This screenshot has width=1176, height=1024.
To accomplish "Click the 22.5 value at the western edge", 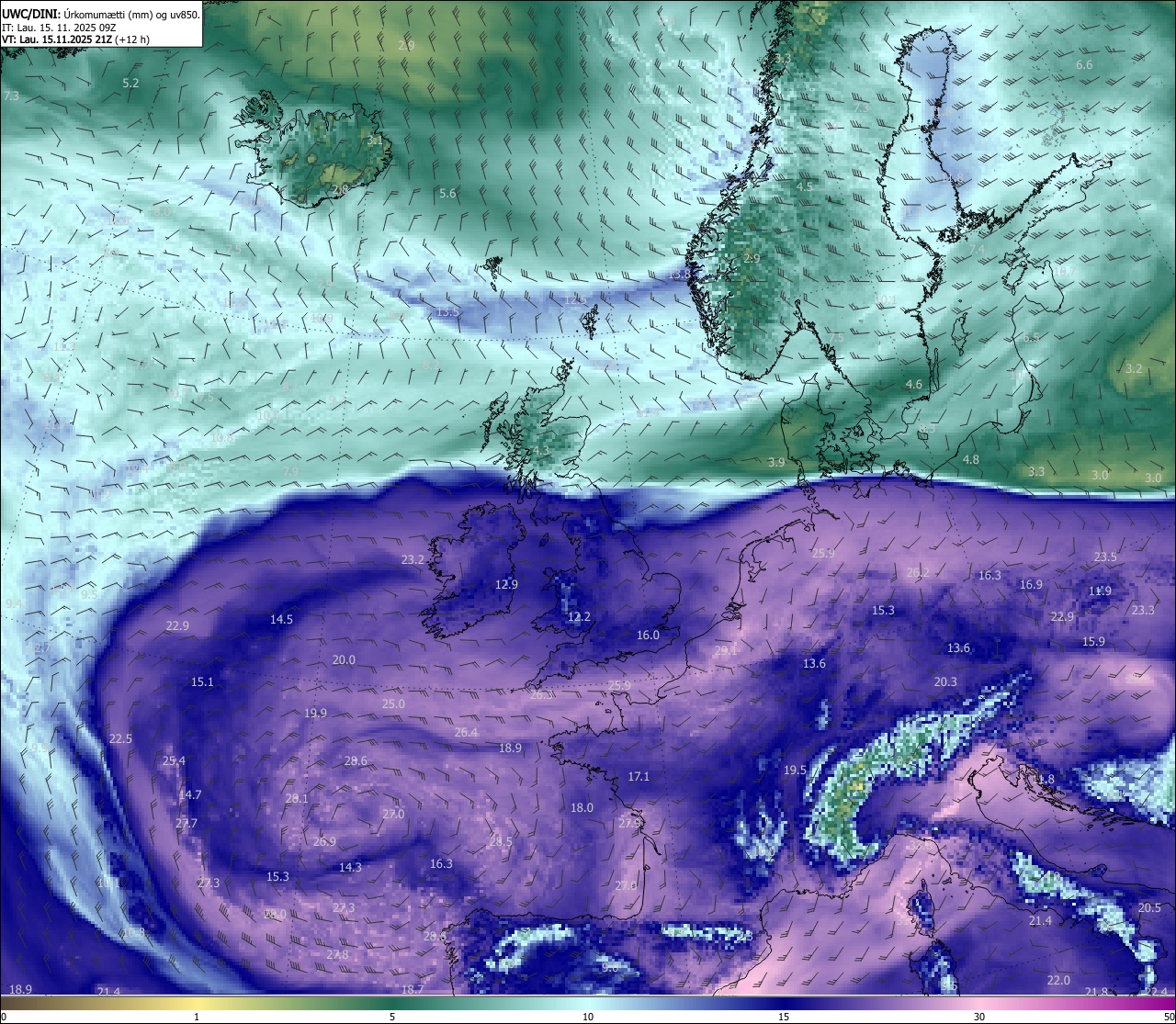I will click(120, 739).
